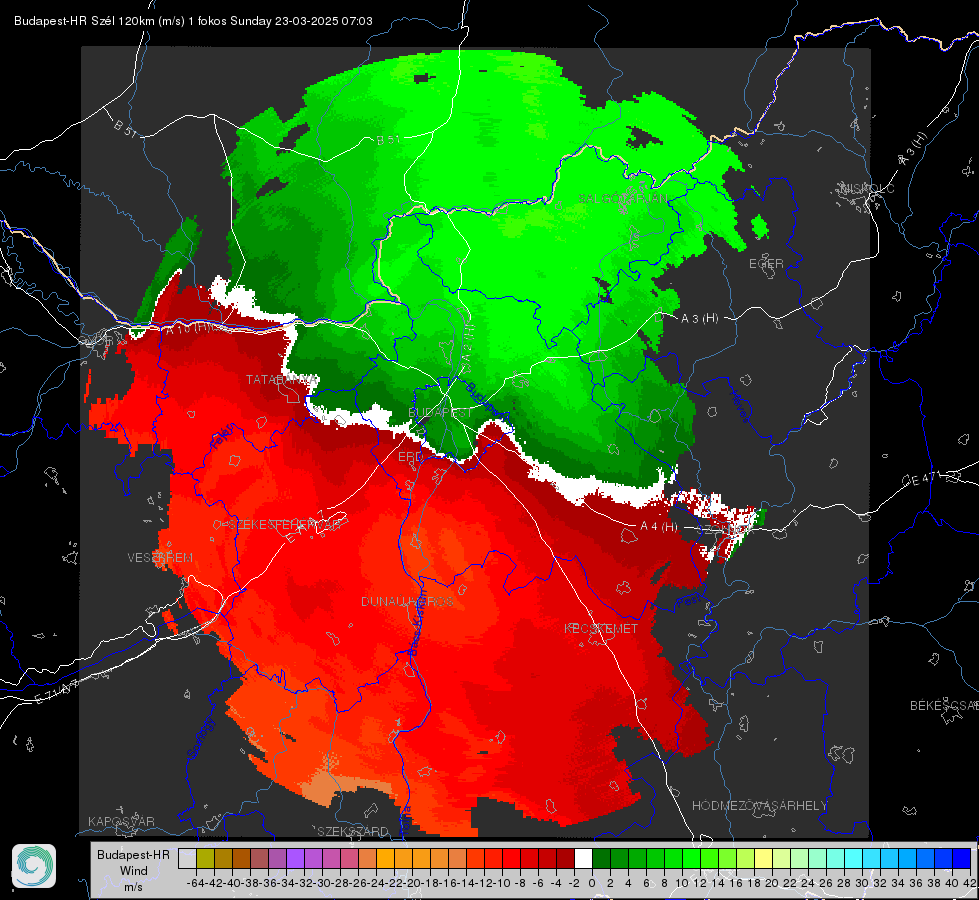
Task: Select the purple swatch between -34 and -32
Action: coord(295,859)
